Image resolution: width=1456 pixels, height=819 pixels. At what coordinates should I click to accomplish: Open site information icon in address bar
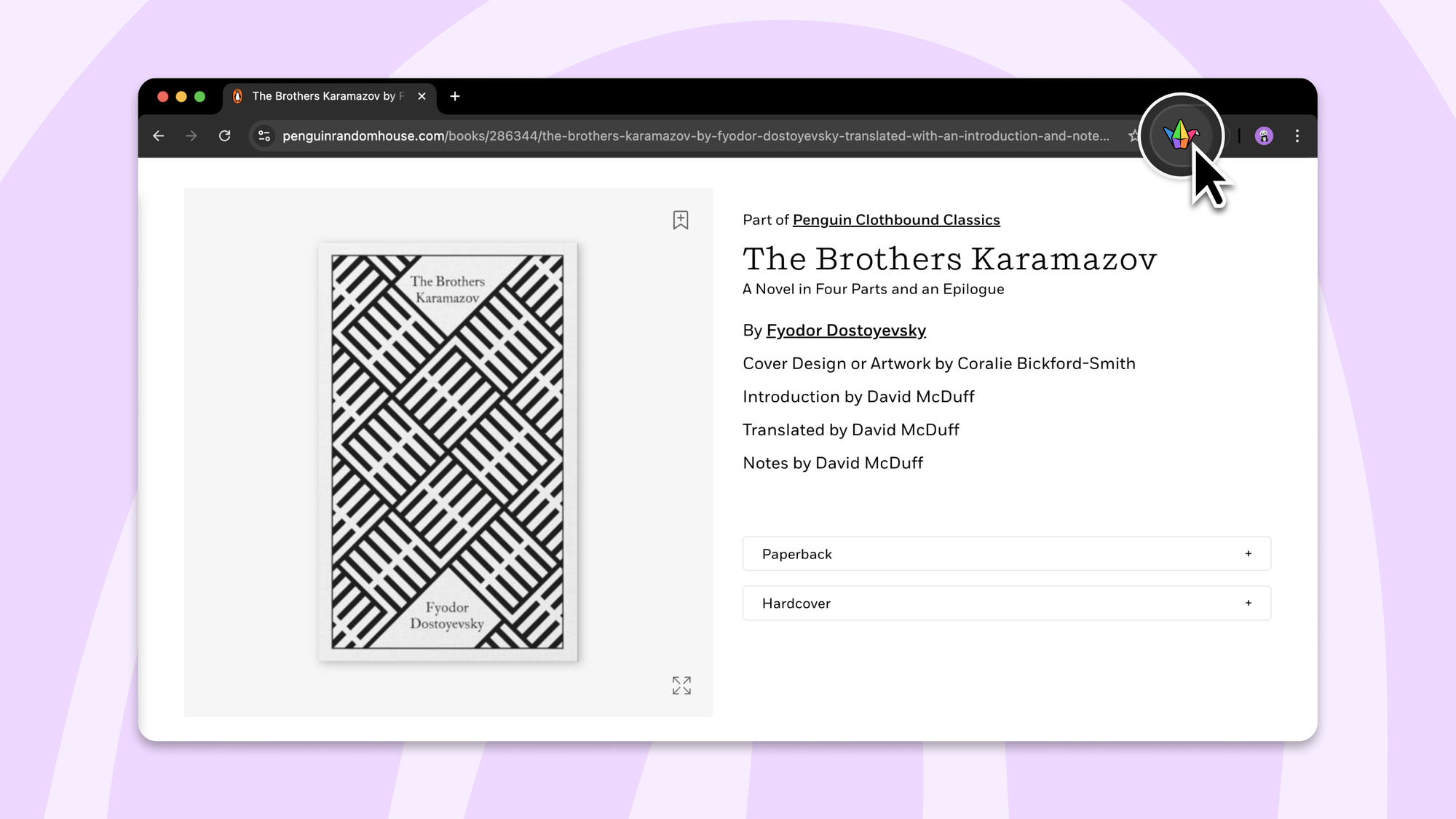point(264,136)
